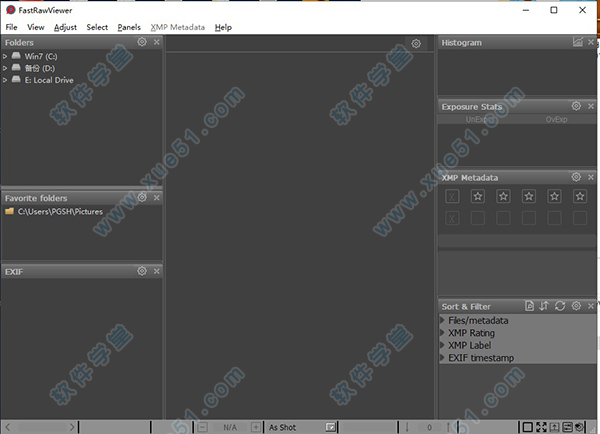Expand the XMP Label filter section
600x434 pixels.
[442, 345]
